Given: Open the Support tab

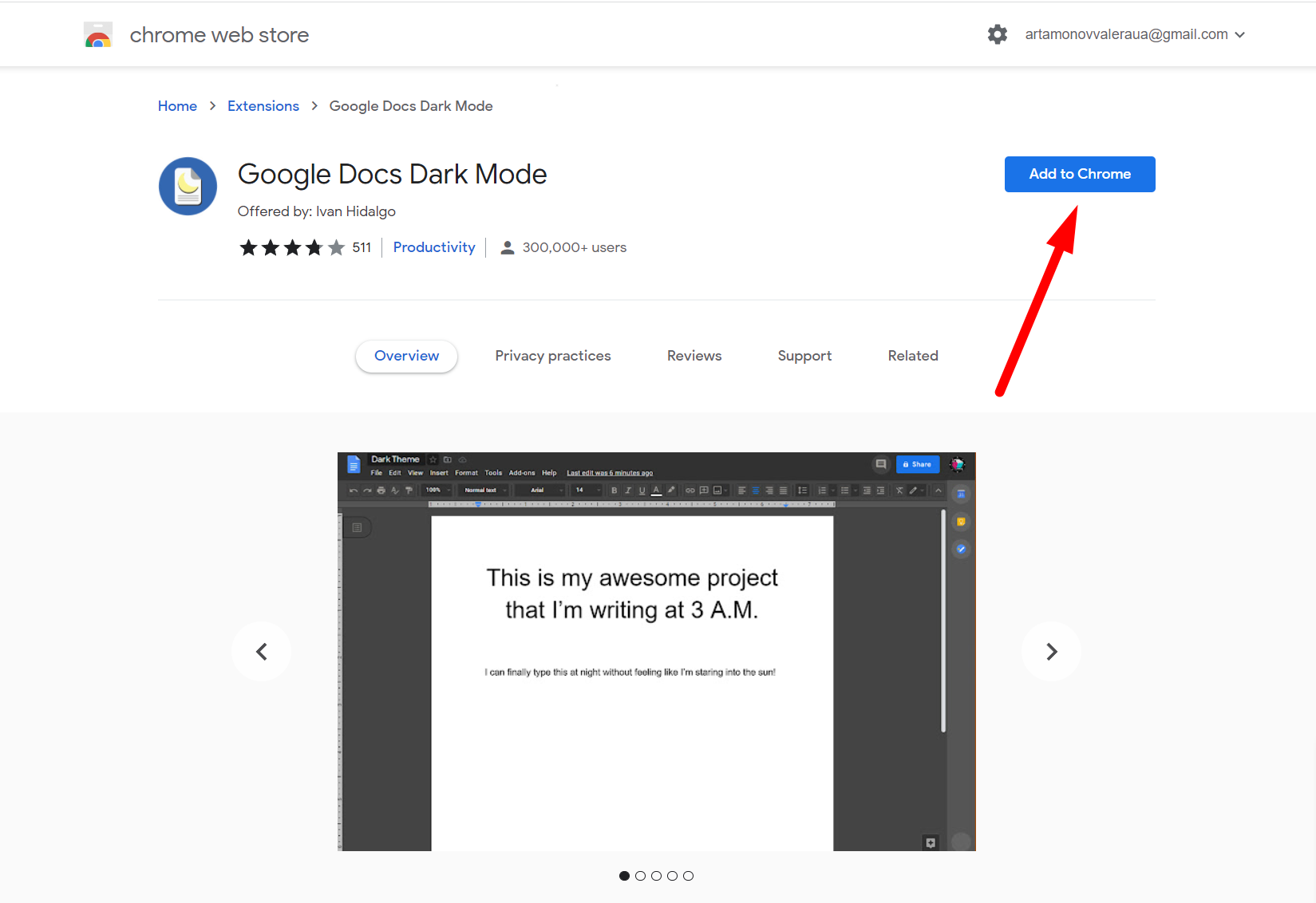Looking at the screenshot, I should click(804, 356).
